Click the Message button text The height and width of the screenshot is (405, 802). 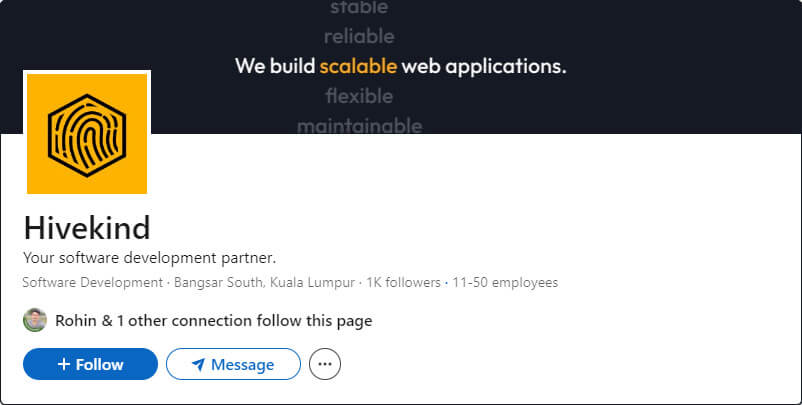point(242,365)
